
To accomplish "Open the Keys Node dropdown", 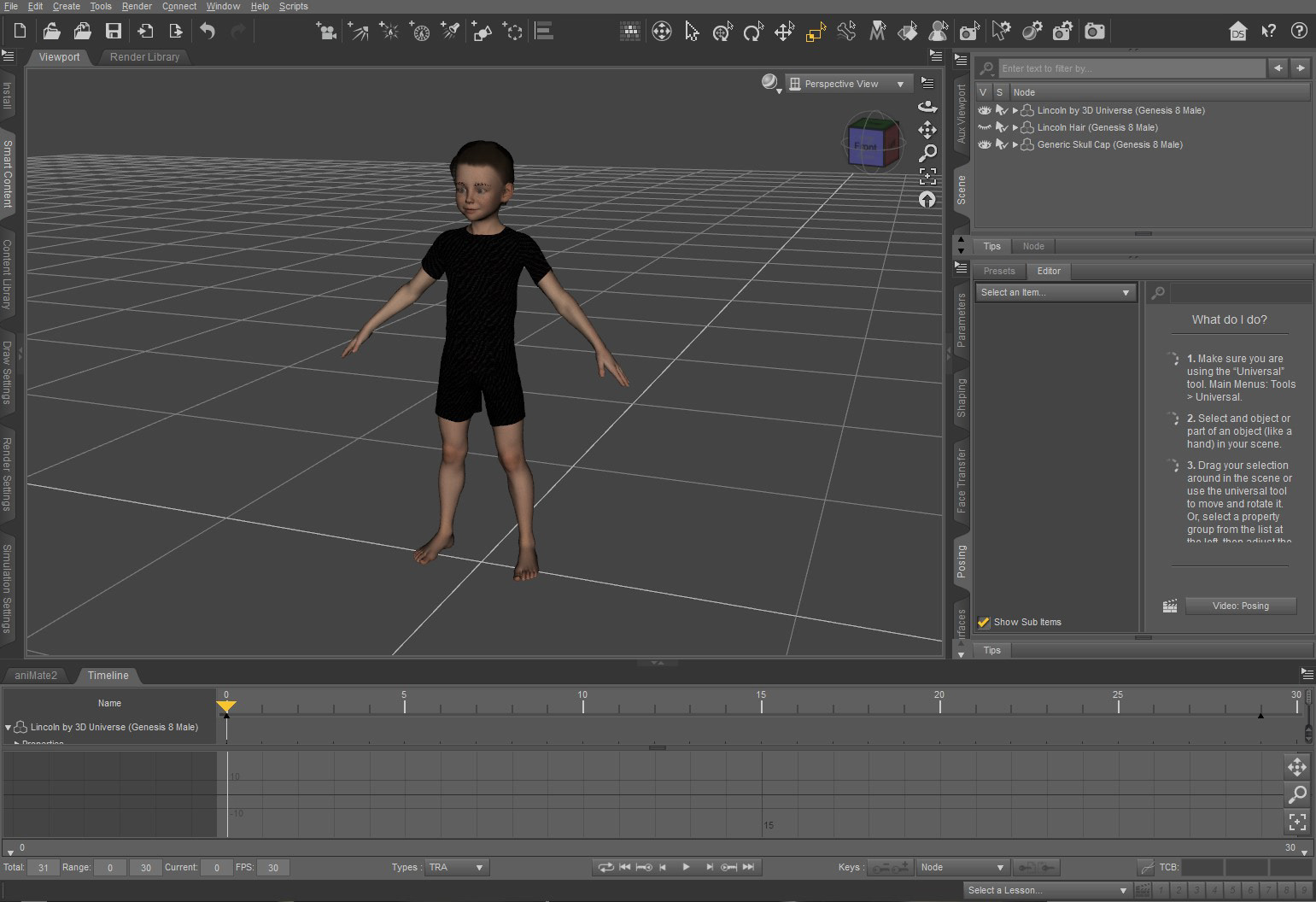I will coord(963,867).
